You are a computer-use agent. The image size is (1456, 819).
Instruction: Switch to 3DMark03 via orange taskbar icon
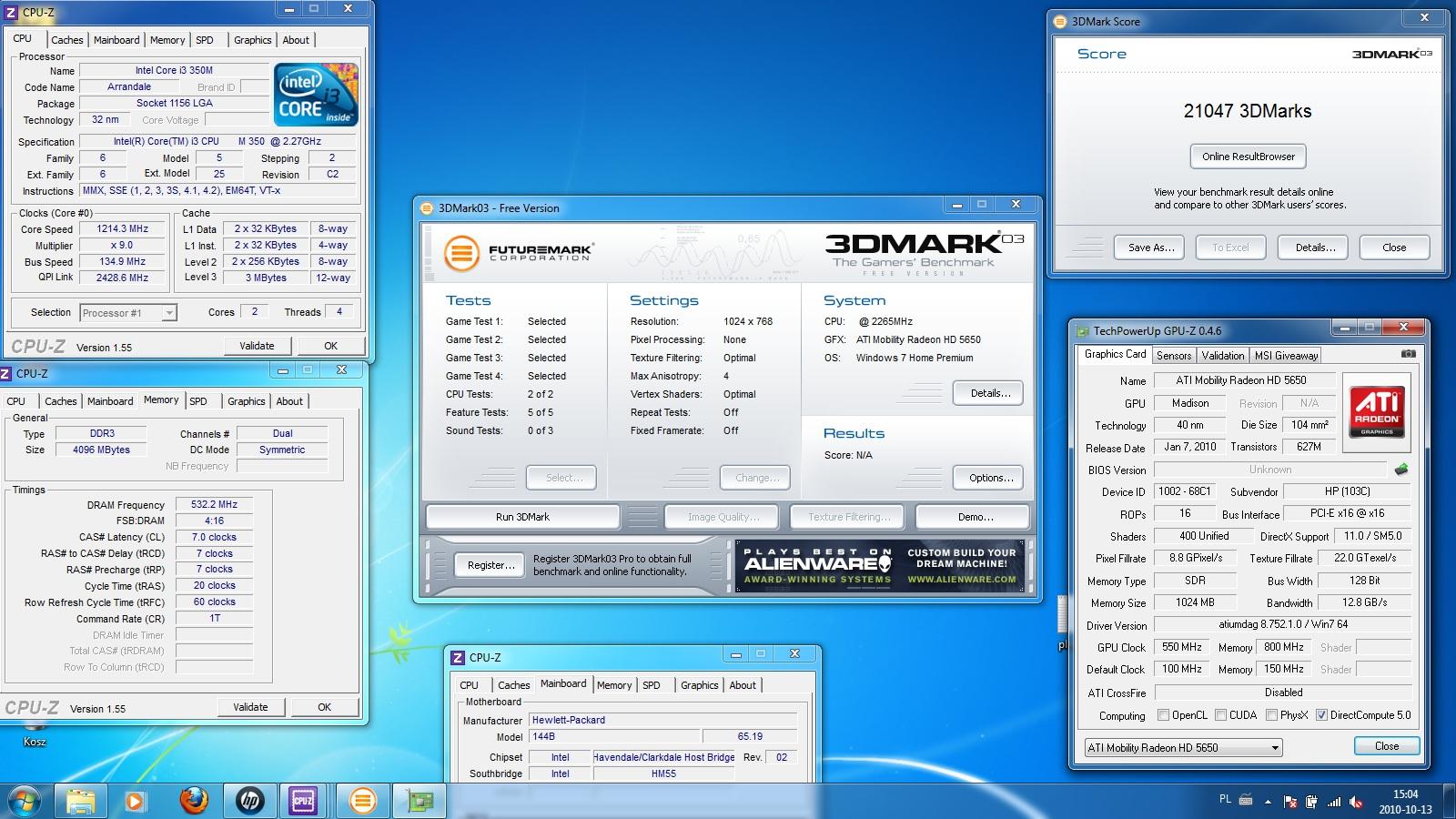point(362,801)
